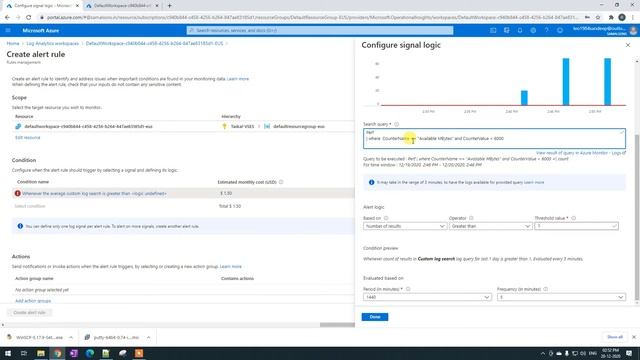Viewport: 640px width, 360px height.
Task: Open the Operator dropdown
Action: [x=490, y=226]
